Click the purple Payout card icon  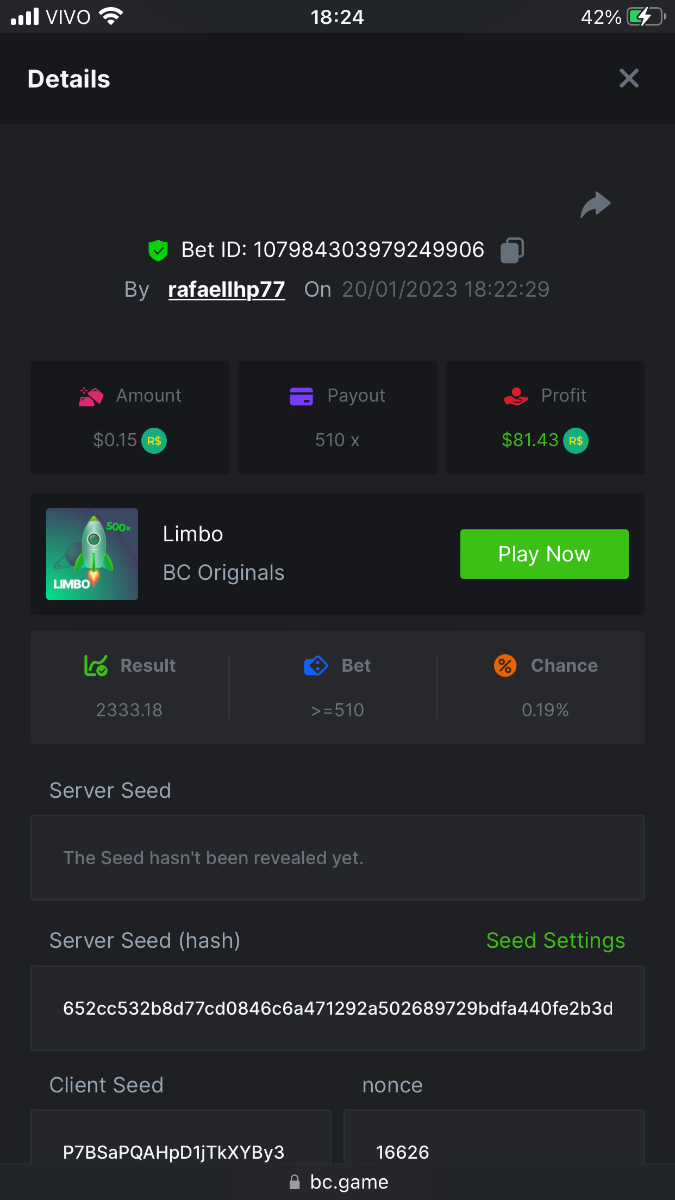click(301, 396)
